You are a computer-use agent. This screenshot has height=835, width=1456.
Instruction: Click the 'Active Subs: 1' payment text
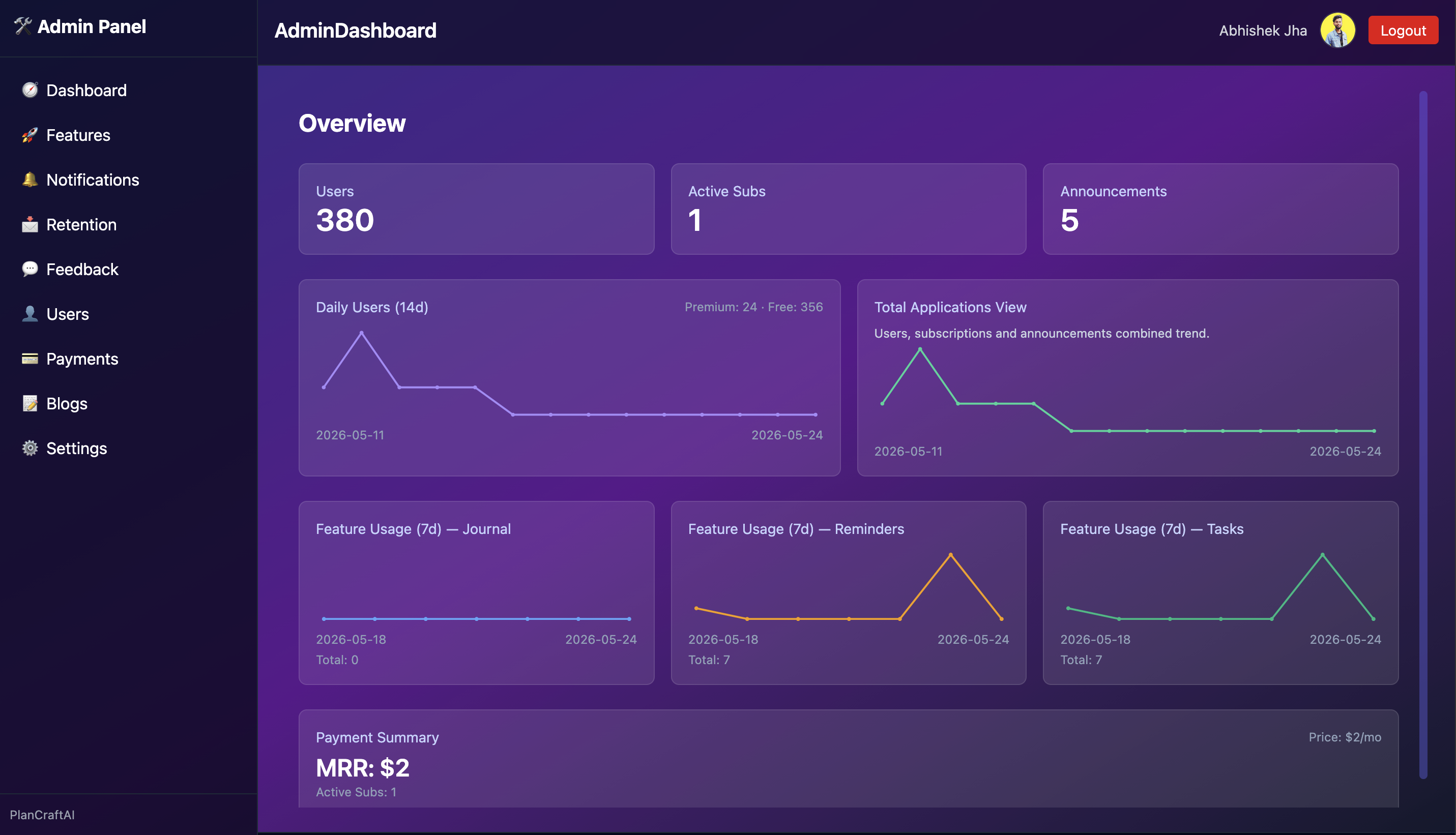click(x=356, y=791)
